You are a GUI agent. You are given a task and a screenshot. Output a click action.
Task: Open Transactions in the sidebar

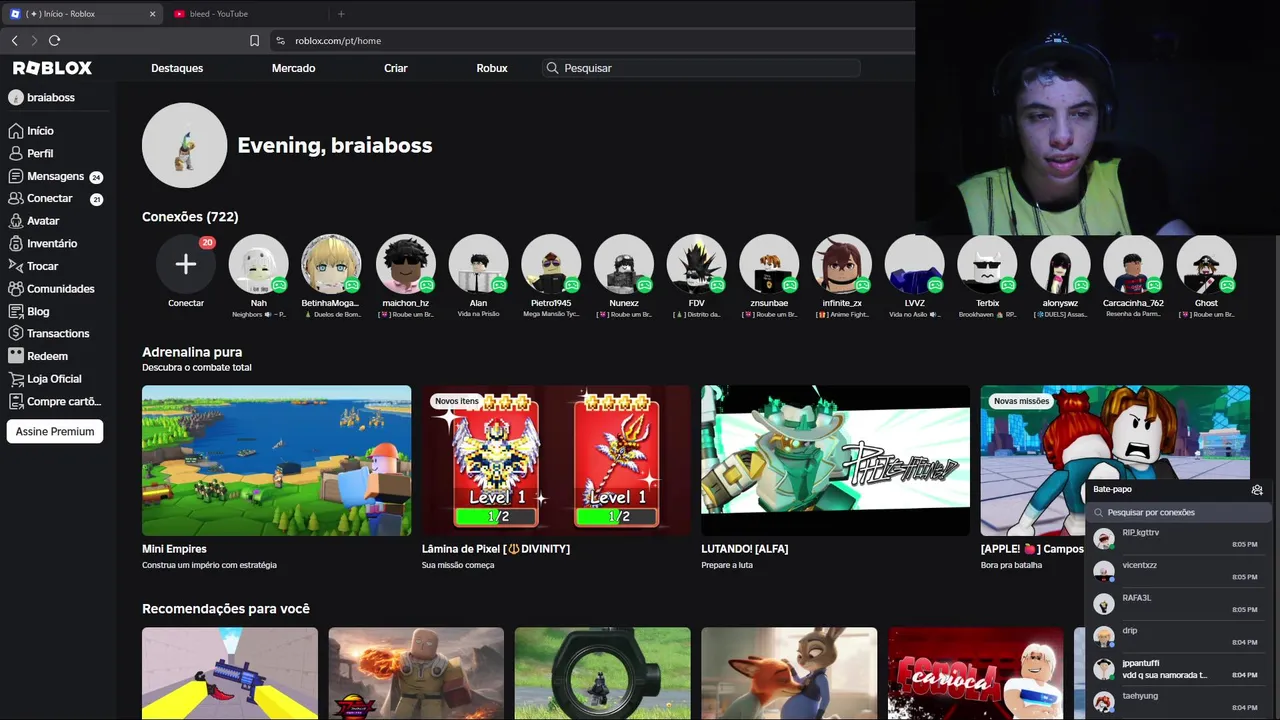click(x=49, y=334)
